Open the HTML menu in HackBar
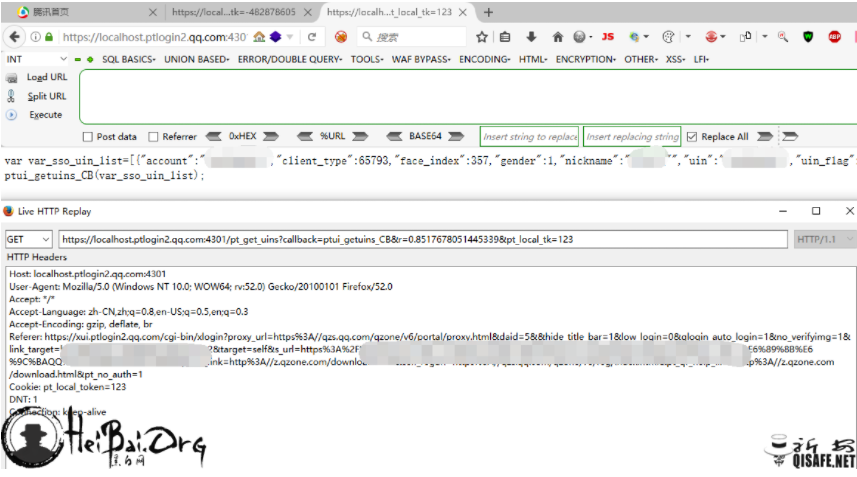Screen dimensions: 857x477 tap(533, 59)
